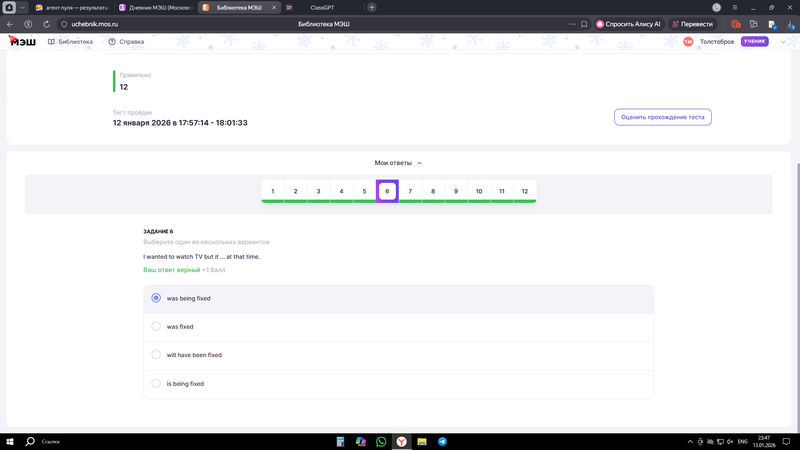The height and width of the screenshot is (450, 800).
Task: Click the "Перевести" translate button
Action: tap(692, 24)
